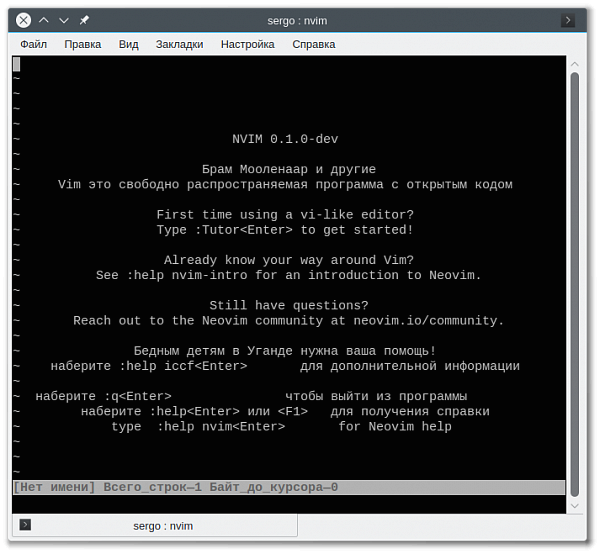600x554 pixels.
Task: Click the 'наберите :help<Enter> или <F1>' line
Action: click(285, 412)
